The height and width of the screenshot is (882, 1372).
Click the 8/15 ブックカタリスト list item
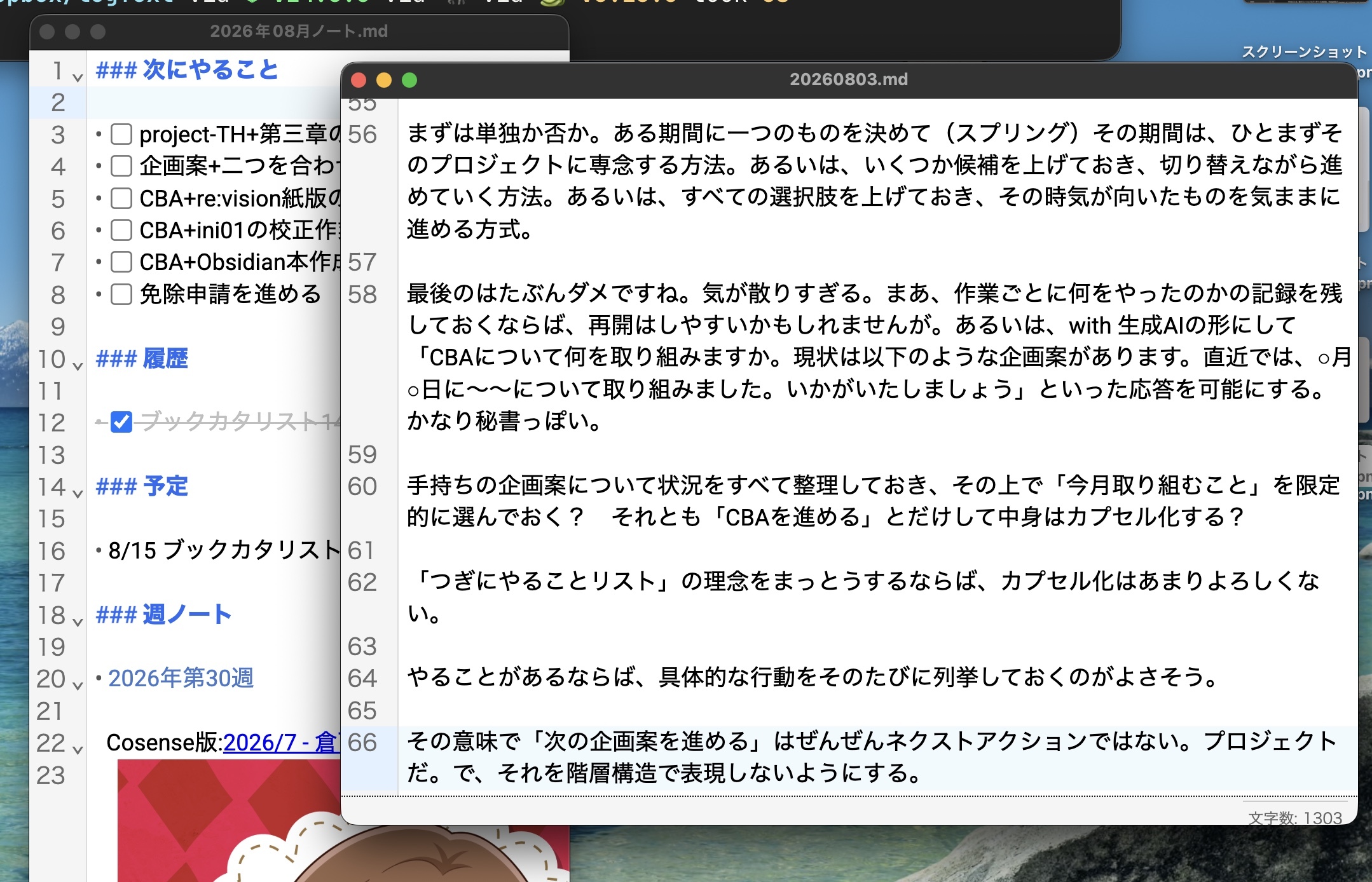pos(224,550)
